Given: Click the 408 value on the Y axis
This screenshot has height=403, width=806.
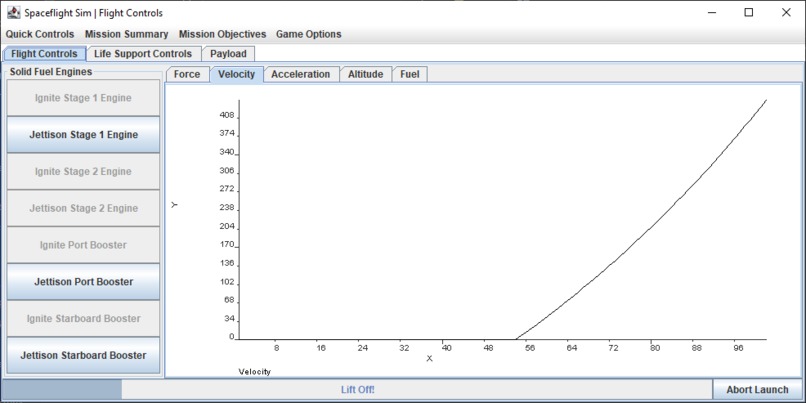Looking at the screenshot, I should coord(227,115).
